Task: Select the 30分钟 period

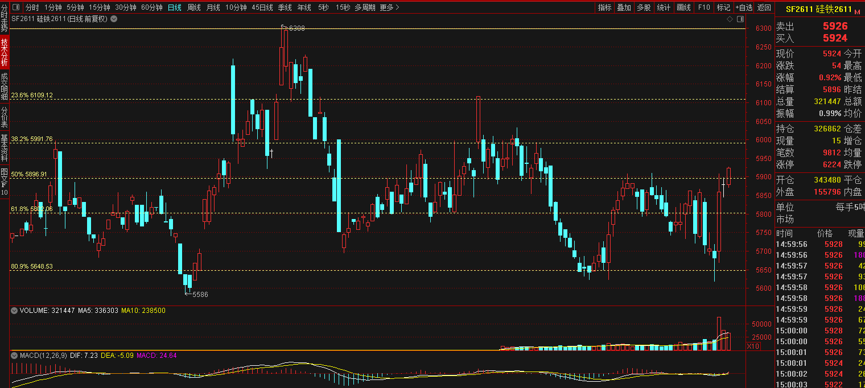Action: [x=126, y=8]
